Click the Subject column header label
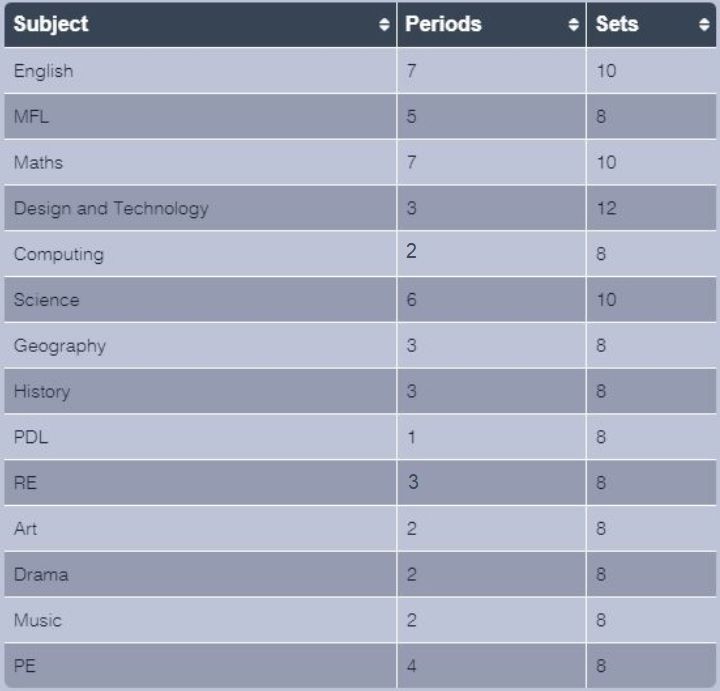The height and width of the screenshot is (691, 720). click(x=51, y=25)
